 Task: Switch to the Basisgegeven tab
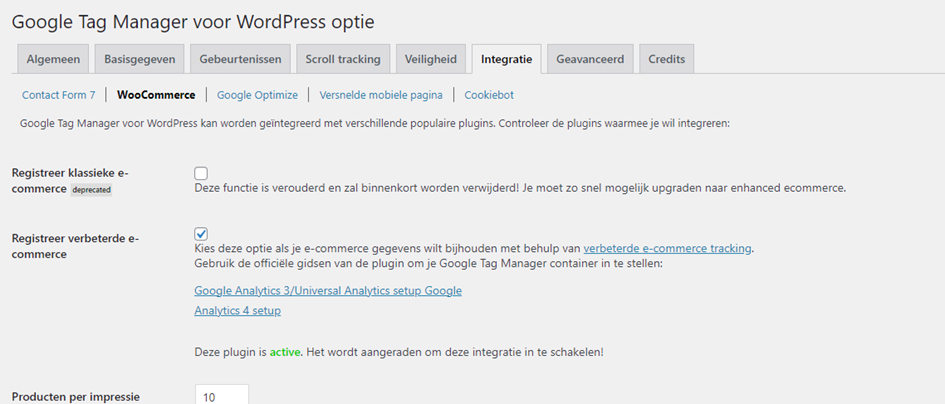coord(140,59)
